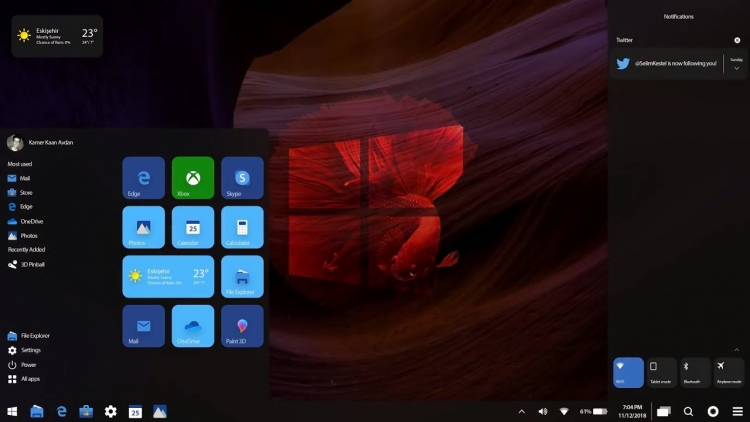Image resolution: width=750 pixels, height=422 pixels.
Task: Open the Calculator tile
Action: pos(242,227)
